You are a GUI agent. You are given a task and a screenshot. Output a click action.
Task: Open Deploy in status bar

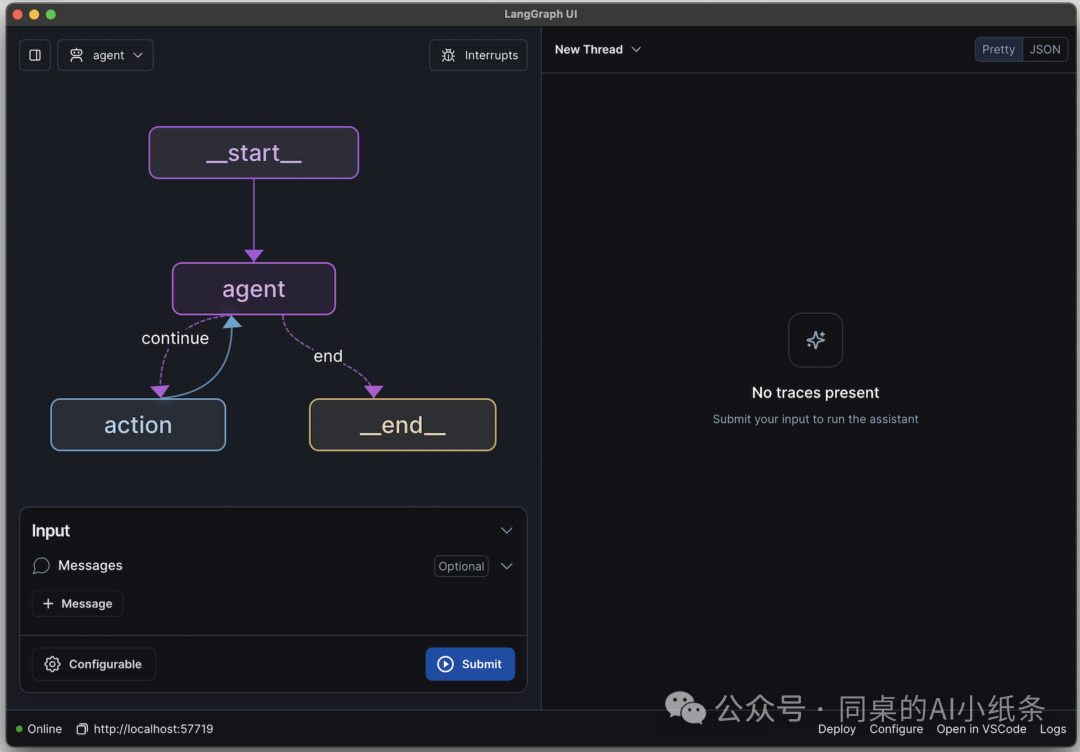tap(837, 729)
